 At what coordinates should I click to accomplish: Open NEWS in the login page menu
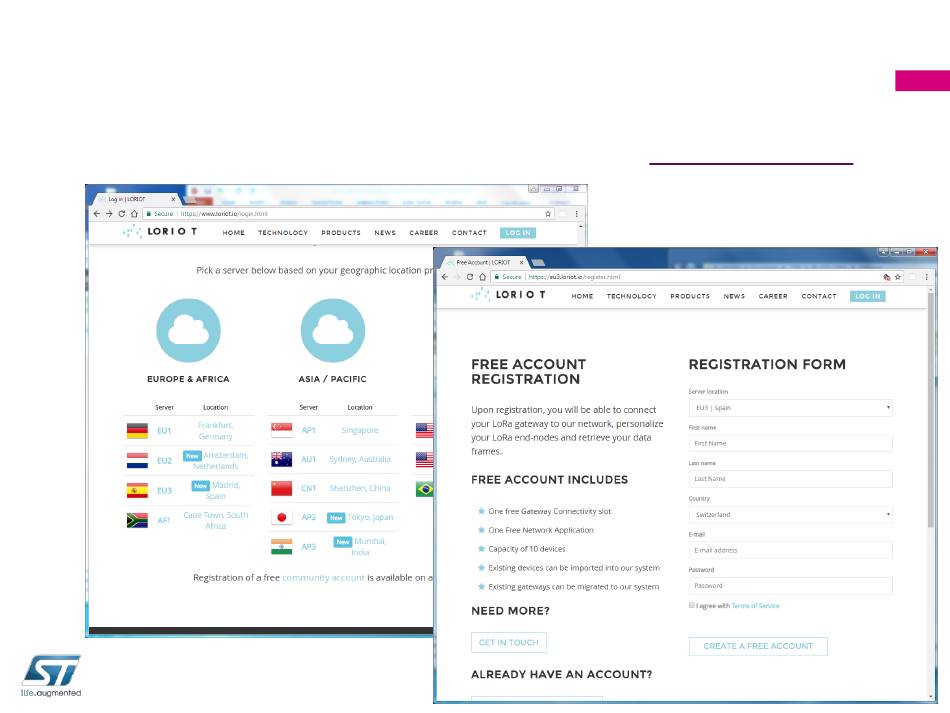385,233
